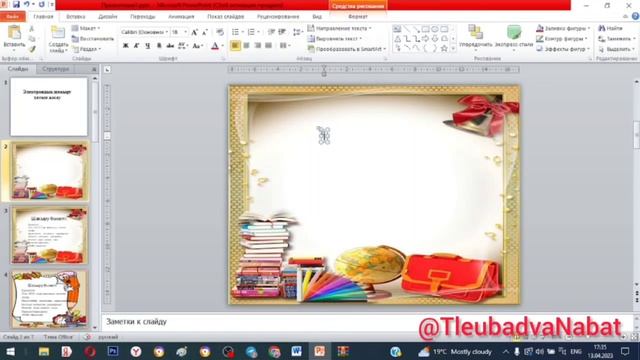
Task: Click Преобразовать в SmartArt button
Action: coord(347,49)
